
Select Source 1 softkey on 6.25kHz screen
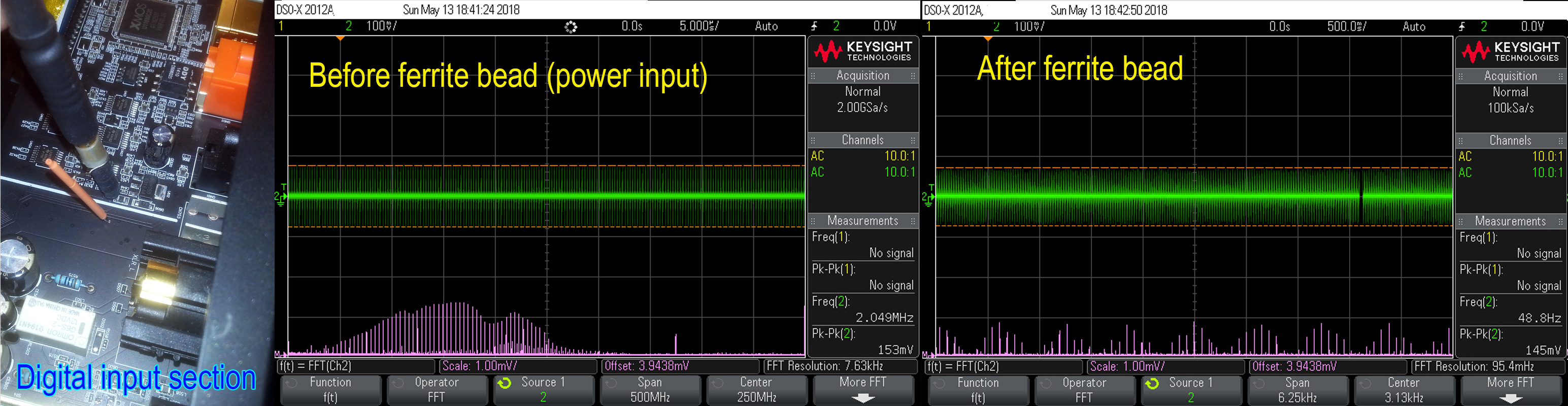[1191, 390]
